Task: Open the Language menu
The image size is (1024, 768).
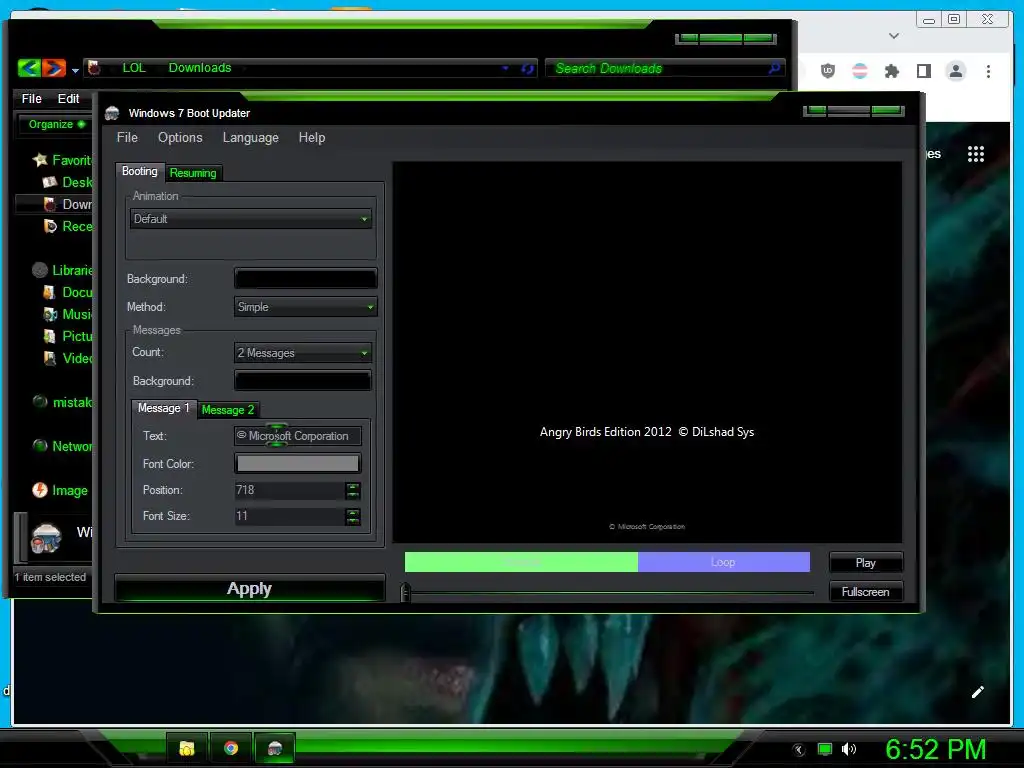Action: point(251,138)
